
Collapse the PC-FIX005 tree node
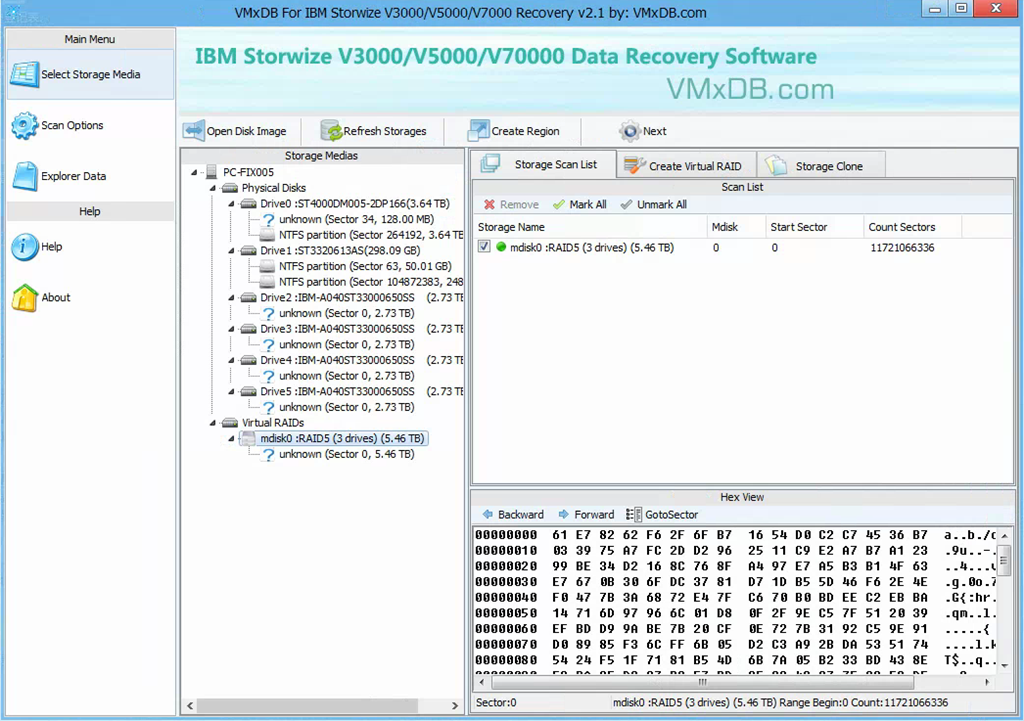click(x=194, y=172)
